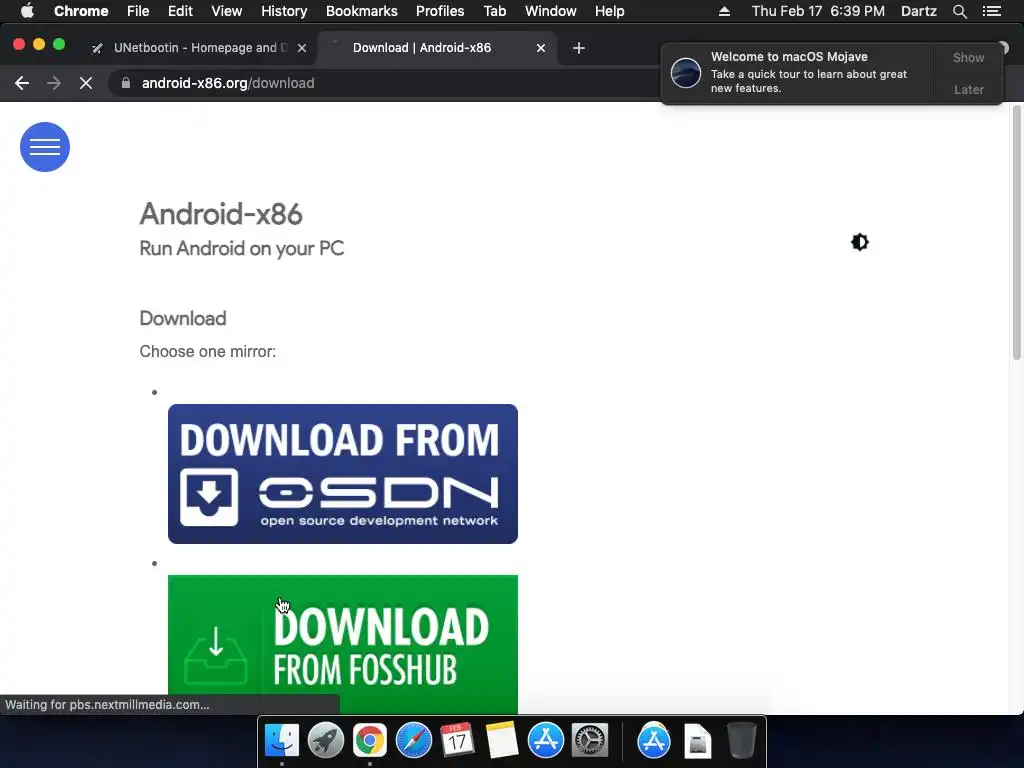Click Later on the Mojave notification
The height and width of the screenshot is (768, 1024).
click(968, 89)
